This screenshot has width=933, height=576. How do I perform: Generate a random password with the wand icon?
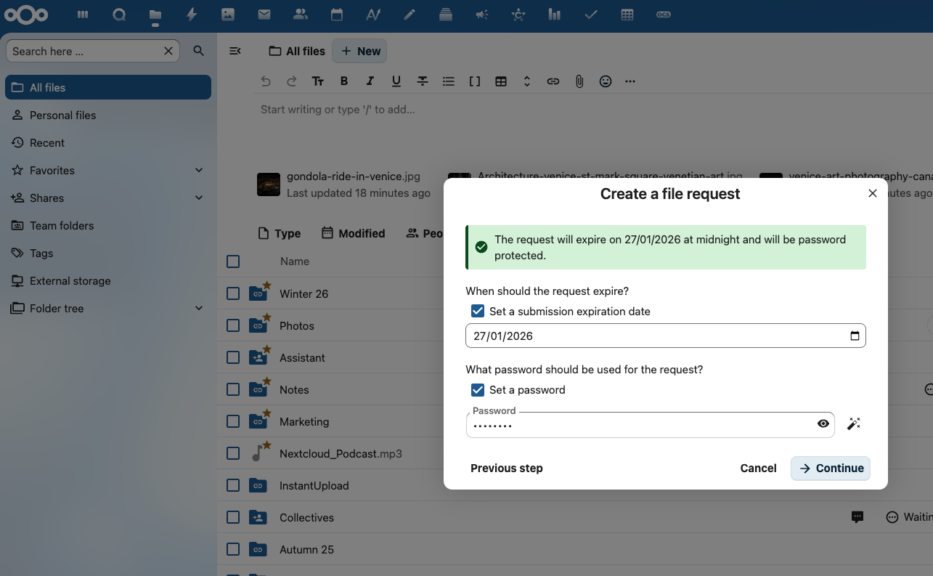[x=854, y=424]
